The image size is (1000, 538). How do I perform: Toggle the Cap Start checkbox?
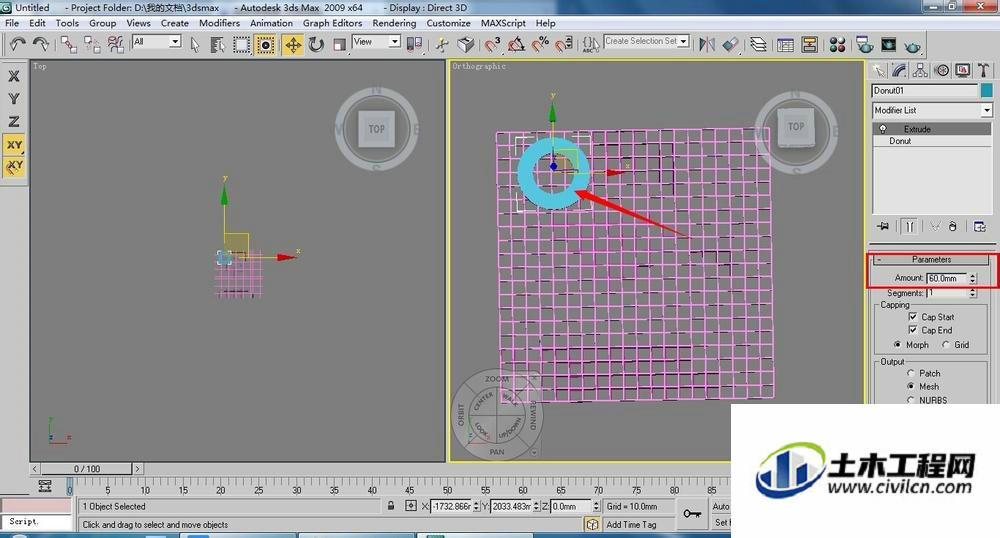tap(913, 317)
